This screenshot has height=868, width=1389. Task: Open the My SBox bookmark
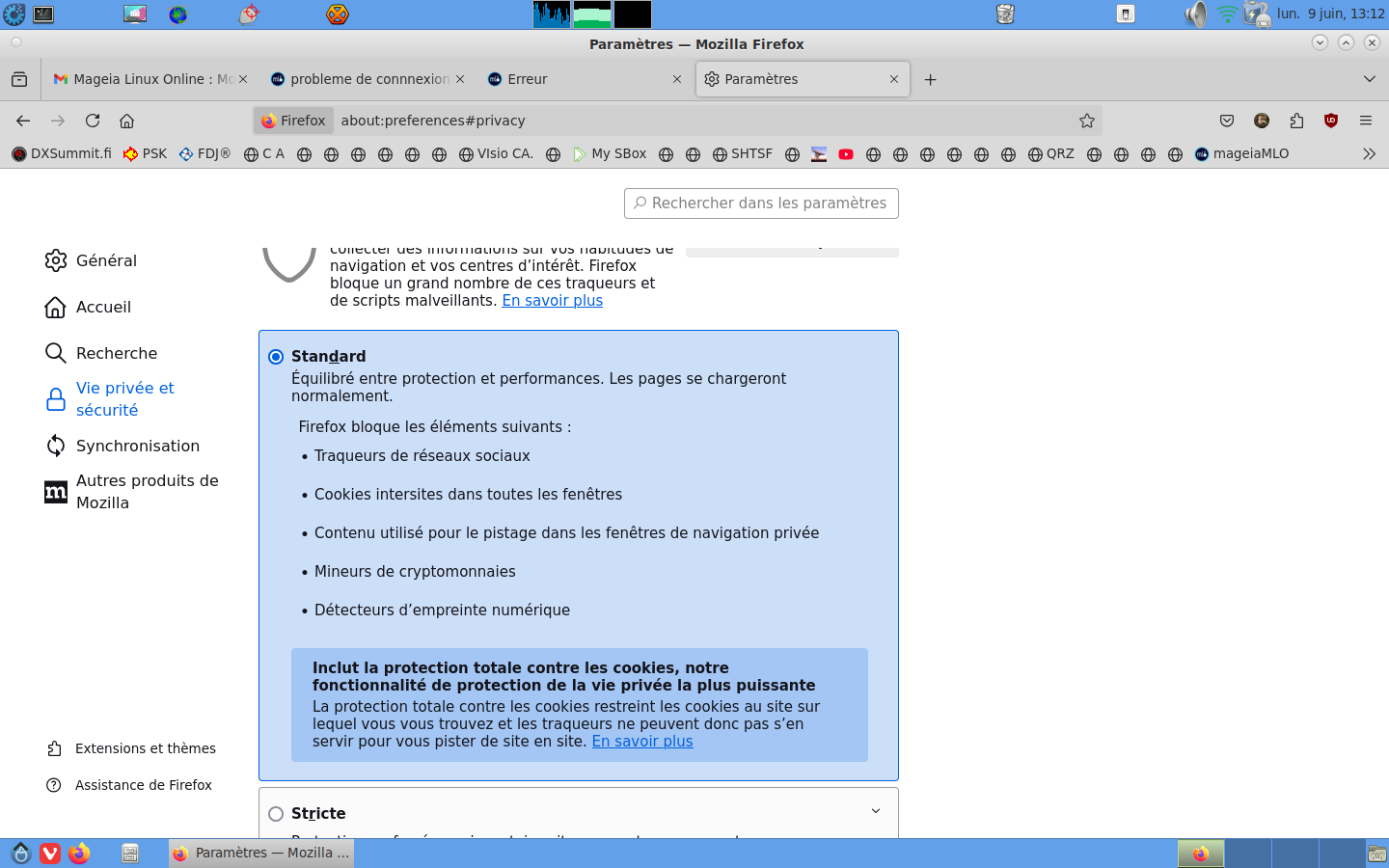[x=610, y=154]
